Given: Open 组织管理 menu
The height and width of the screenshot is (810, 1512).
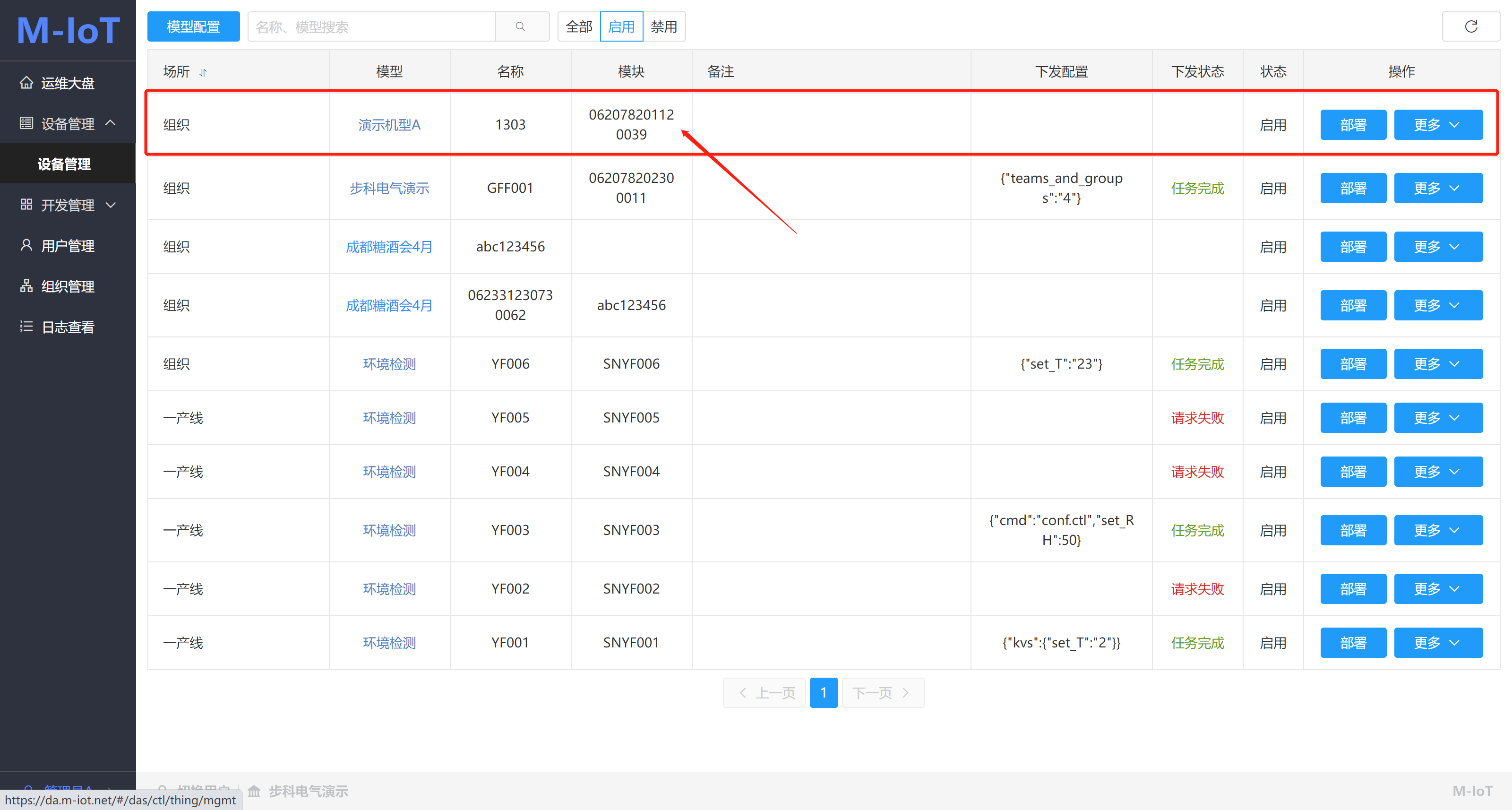Looking at the screenshot, I should (68, 286).
